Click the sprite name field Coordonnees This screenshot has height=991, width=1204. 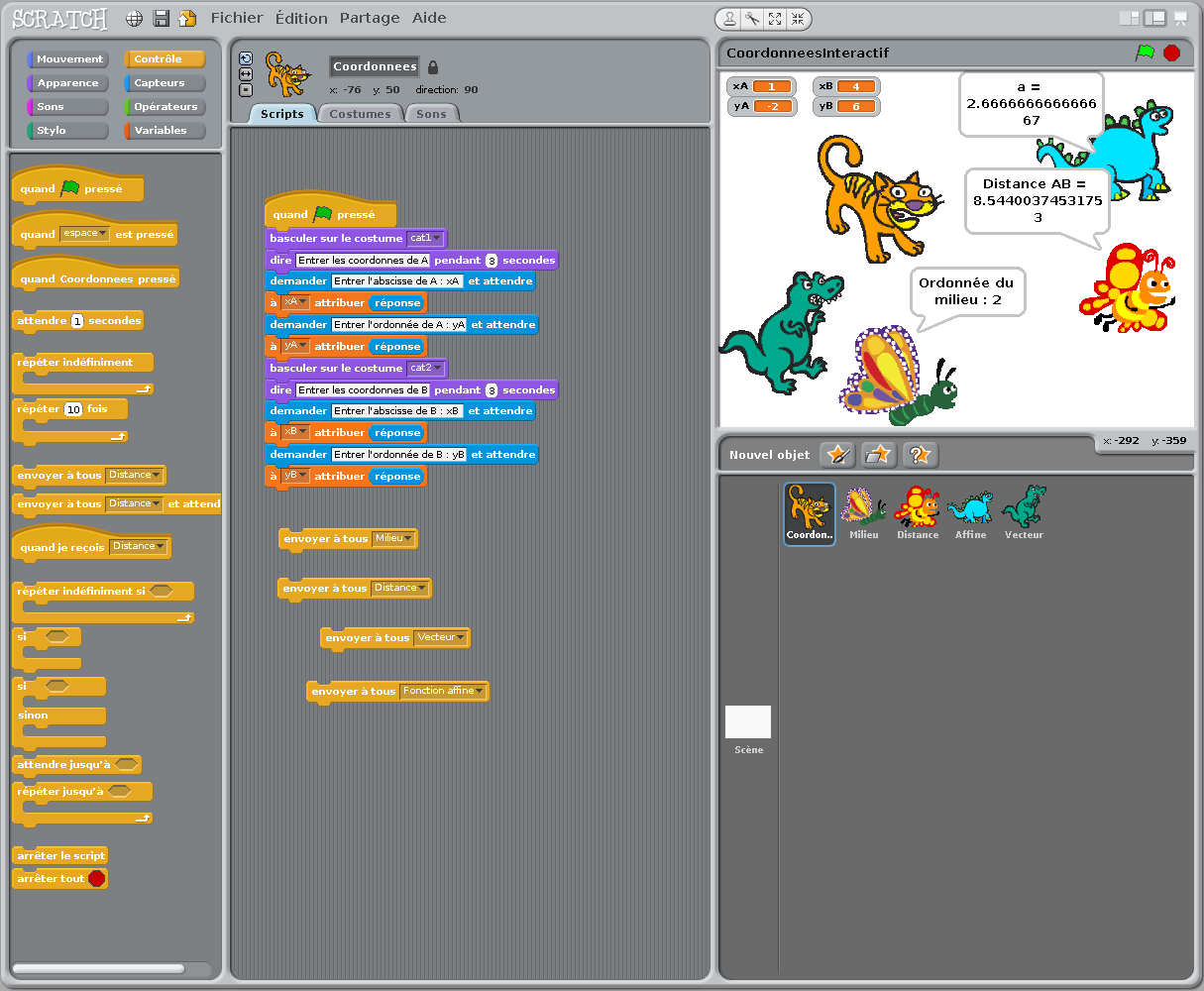[375, 66]
